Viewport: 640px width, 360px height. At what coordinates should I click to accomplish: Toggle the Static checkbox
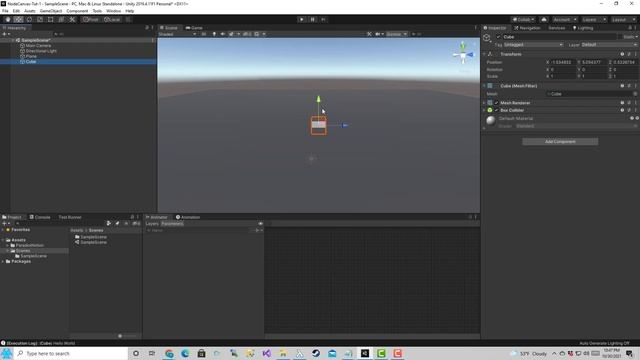(x=621, y=37)
